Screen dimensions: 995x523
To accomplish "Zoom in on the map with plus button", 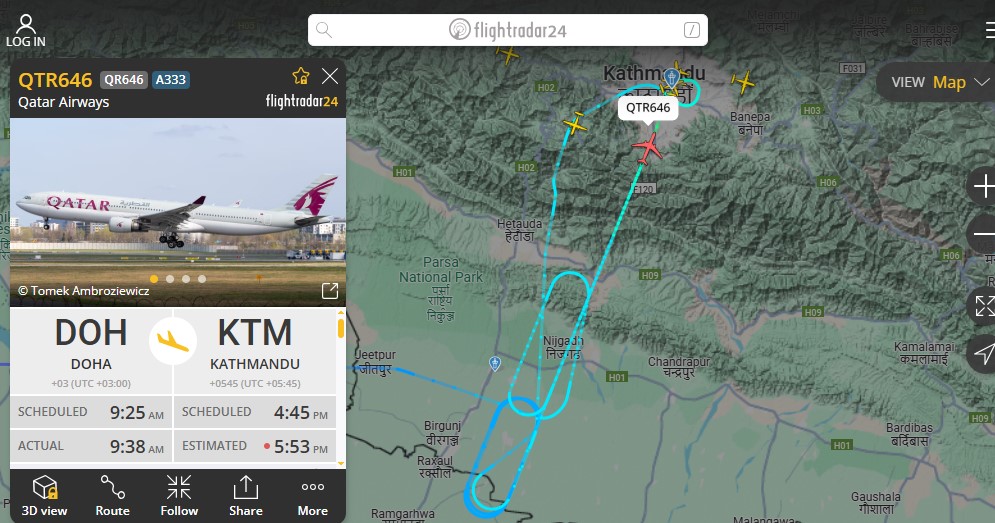I will coord(984,187).
